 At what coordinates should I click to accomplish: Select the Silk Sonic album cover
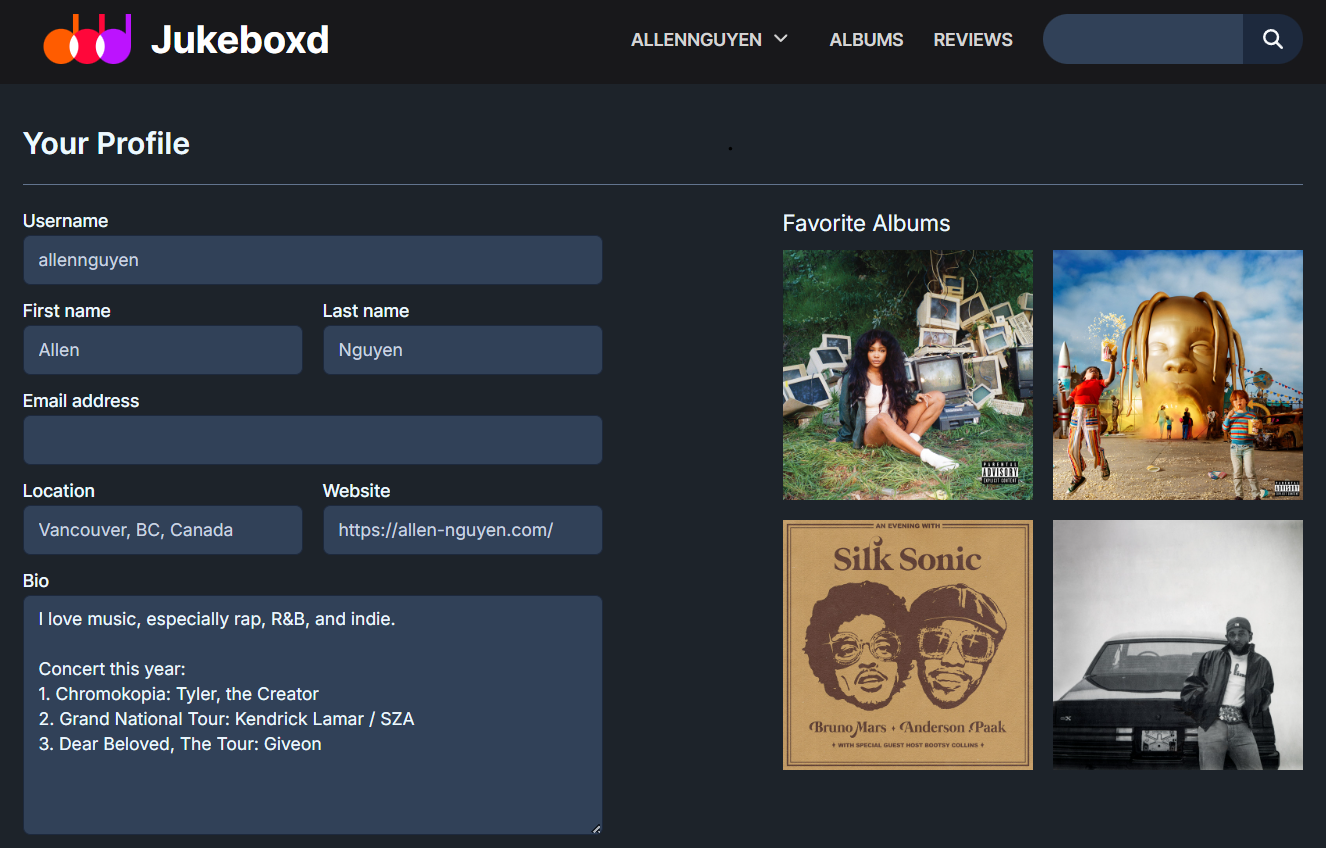(908, 645)
